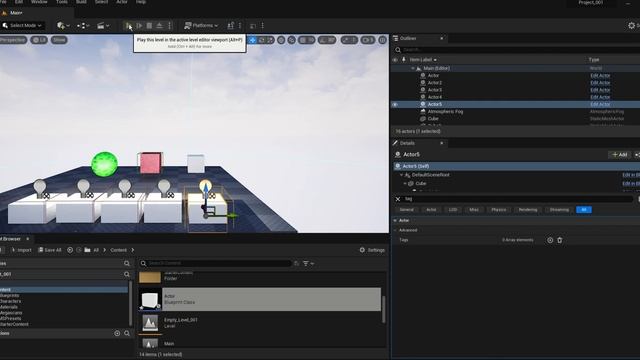Screen dimensions: 640x360
Task: Select the Streaming filter in Details
Action: tap(559, 210)
